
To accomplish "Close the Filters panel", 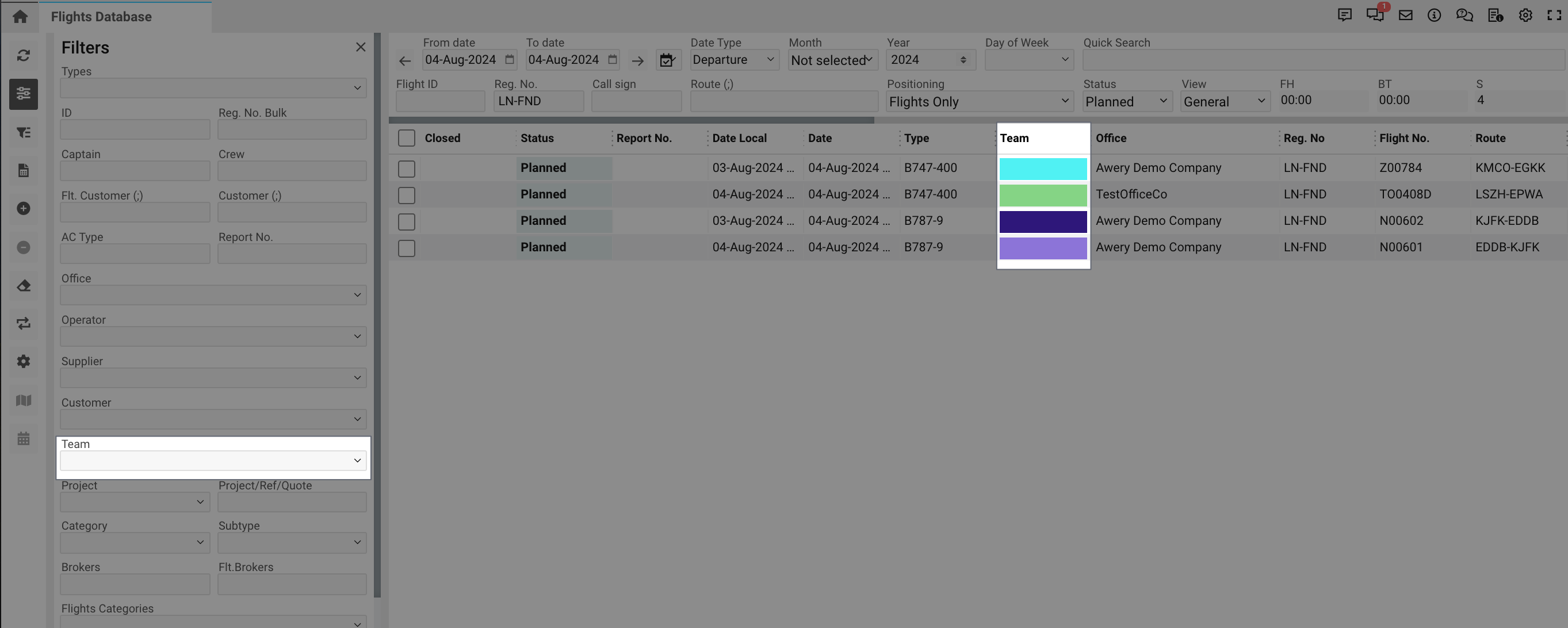I will (x=360, y=48).
